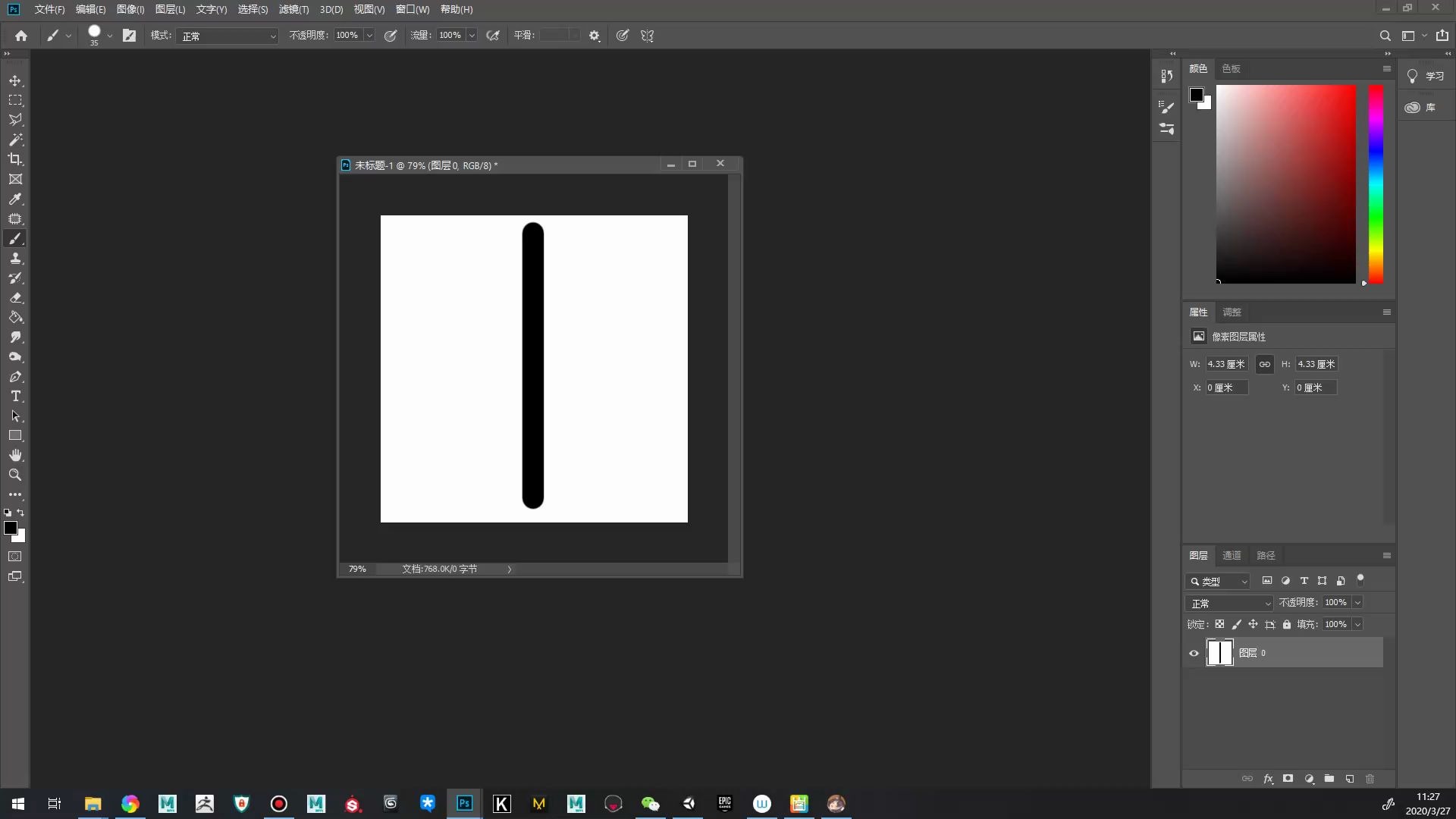The width and height of the screenshot is (1456, 819).
Task: Toggle the lock all layer button
Action: [x=1287, y=624]
